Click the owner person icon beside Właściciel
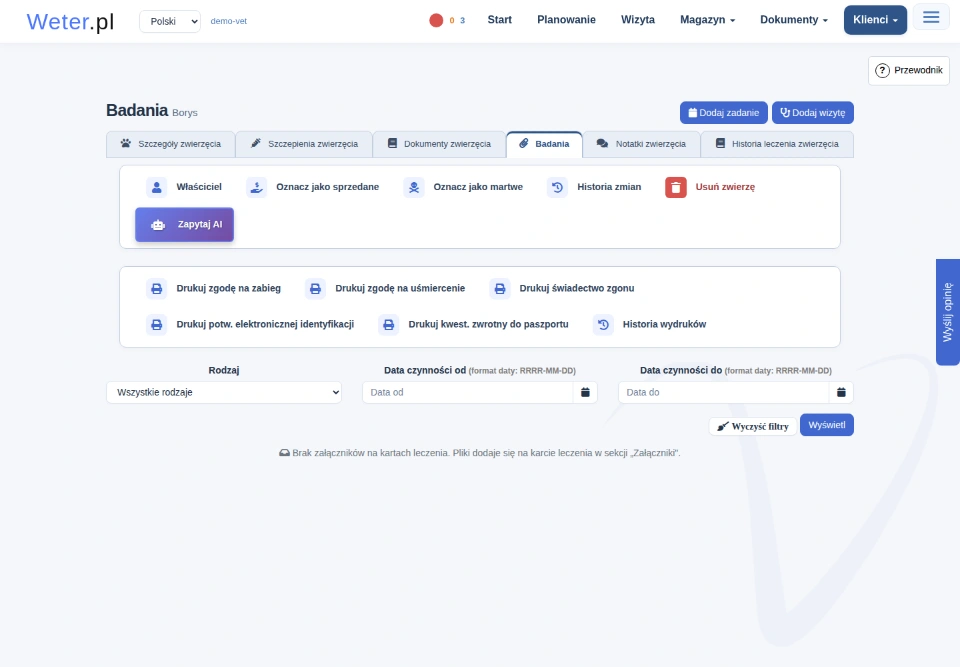 pyautogui.click(x=157, y=187)
